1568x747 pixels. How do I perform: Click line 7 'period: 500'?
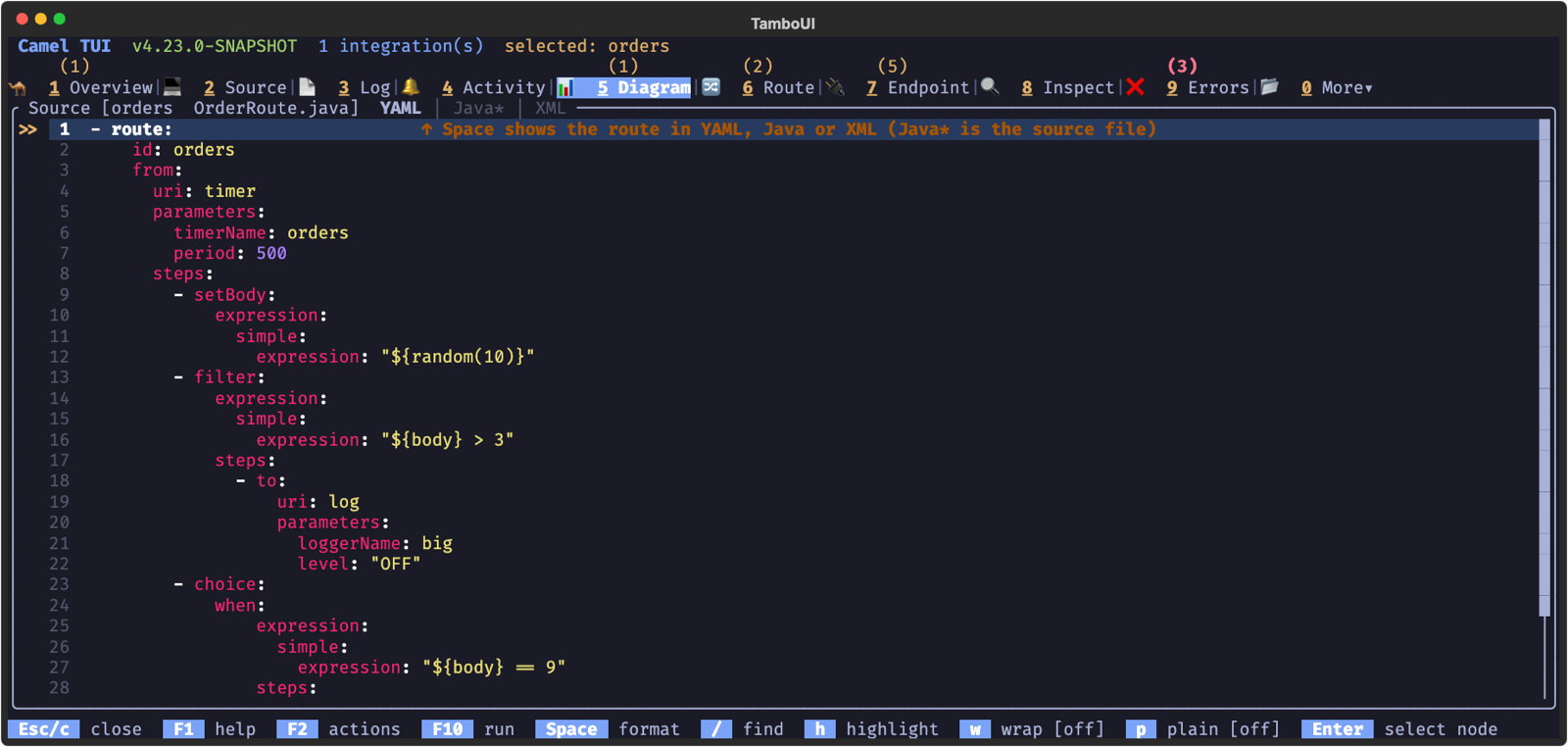pyautogui.click(x=230, y=253)
